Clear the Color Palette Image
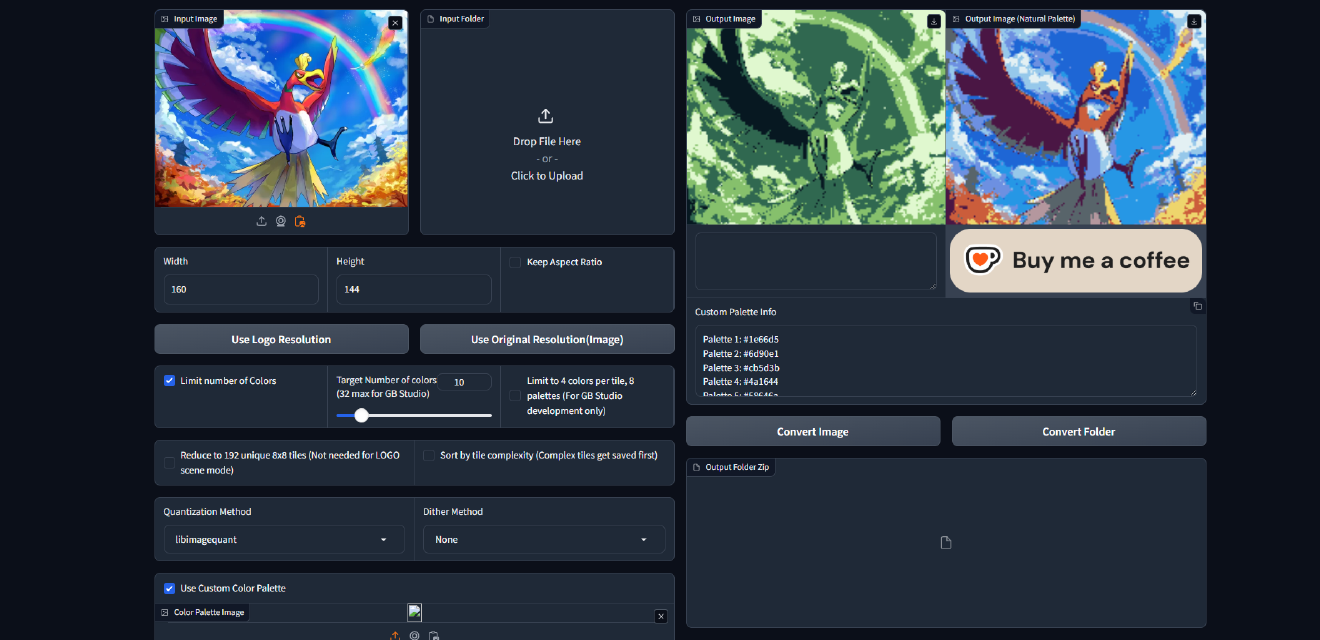The image size is (1320, 640). [x=660, y=616]
